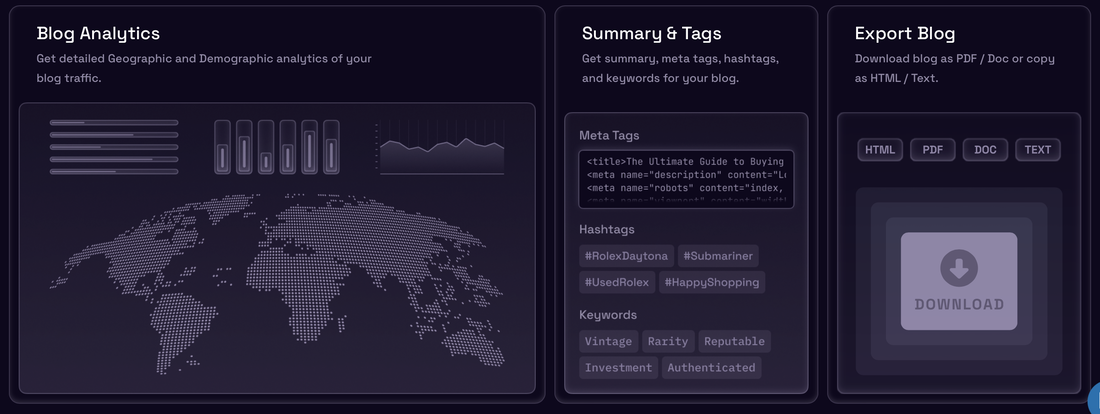Select the Investment keyword chip
The width and height of the screenshot is (1100, 414).
tap(619, 368)
